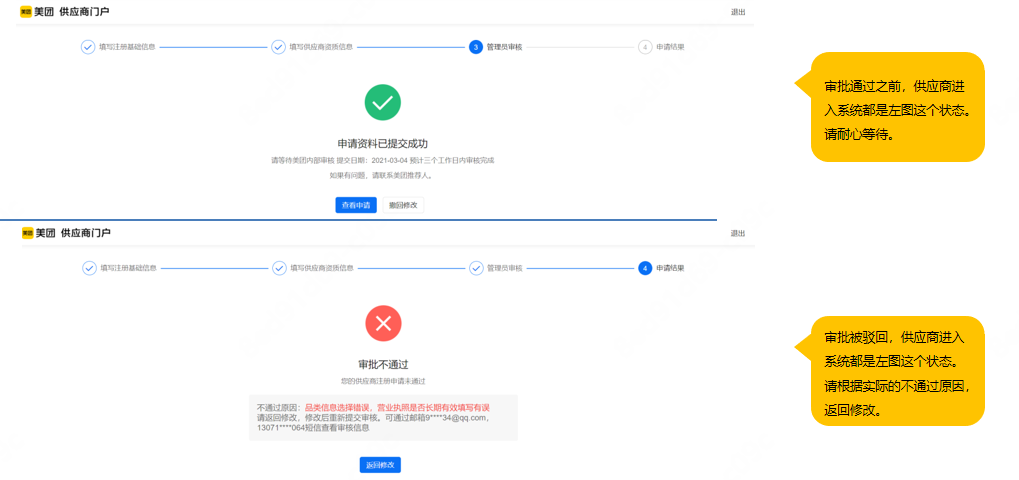The image size is (1019, 480).
Task: Click the green success checkmark icon
Action: click(383, 103)
